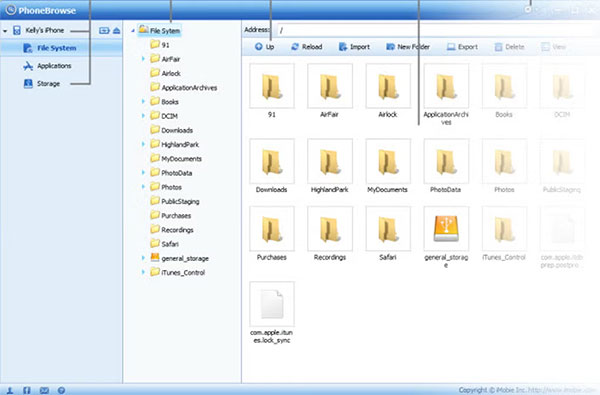Select the general_storage USB drive icon

point(446,229)
